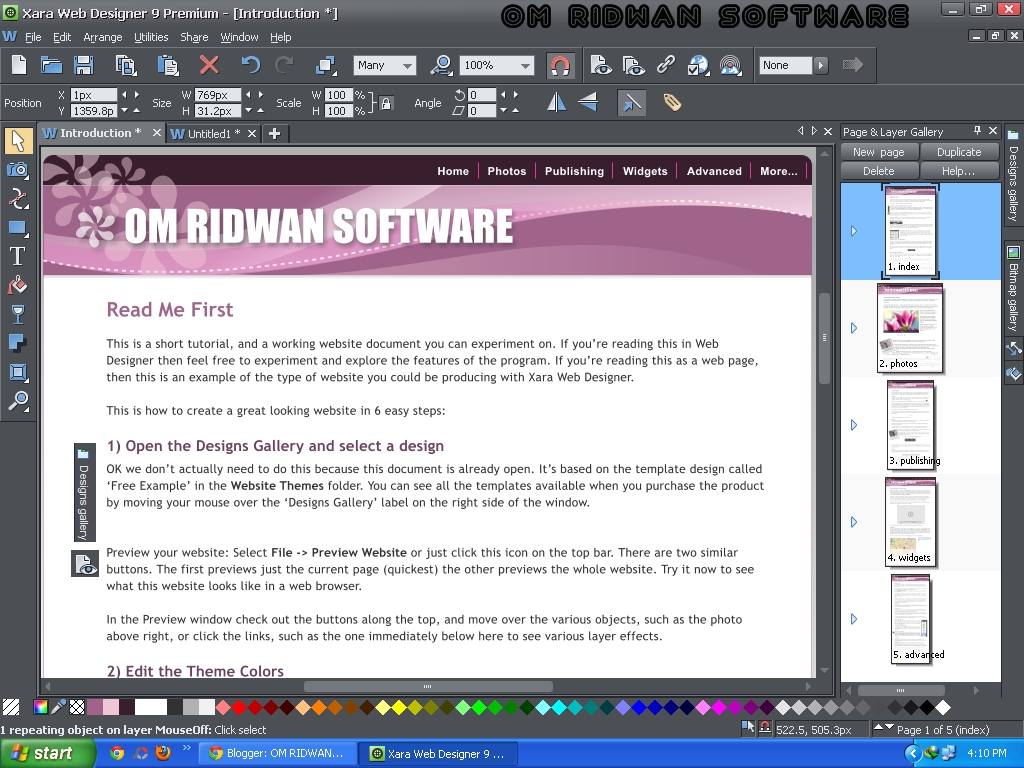
Task: Toggle the scale line widths button
Action: coord(631,103)
